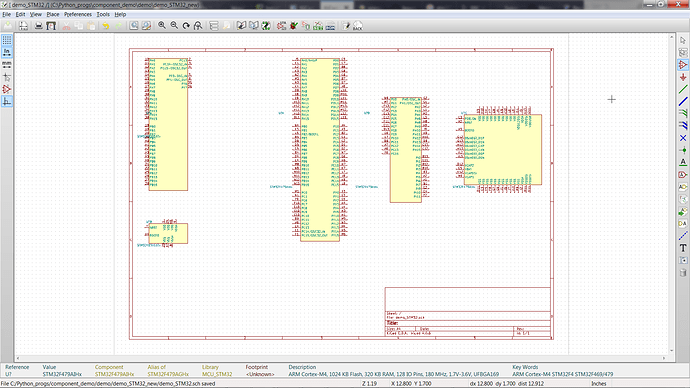Select the Delete item trash tool

683,273
